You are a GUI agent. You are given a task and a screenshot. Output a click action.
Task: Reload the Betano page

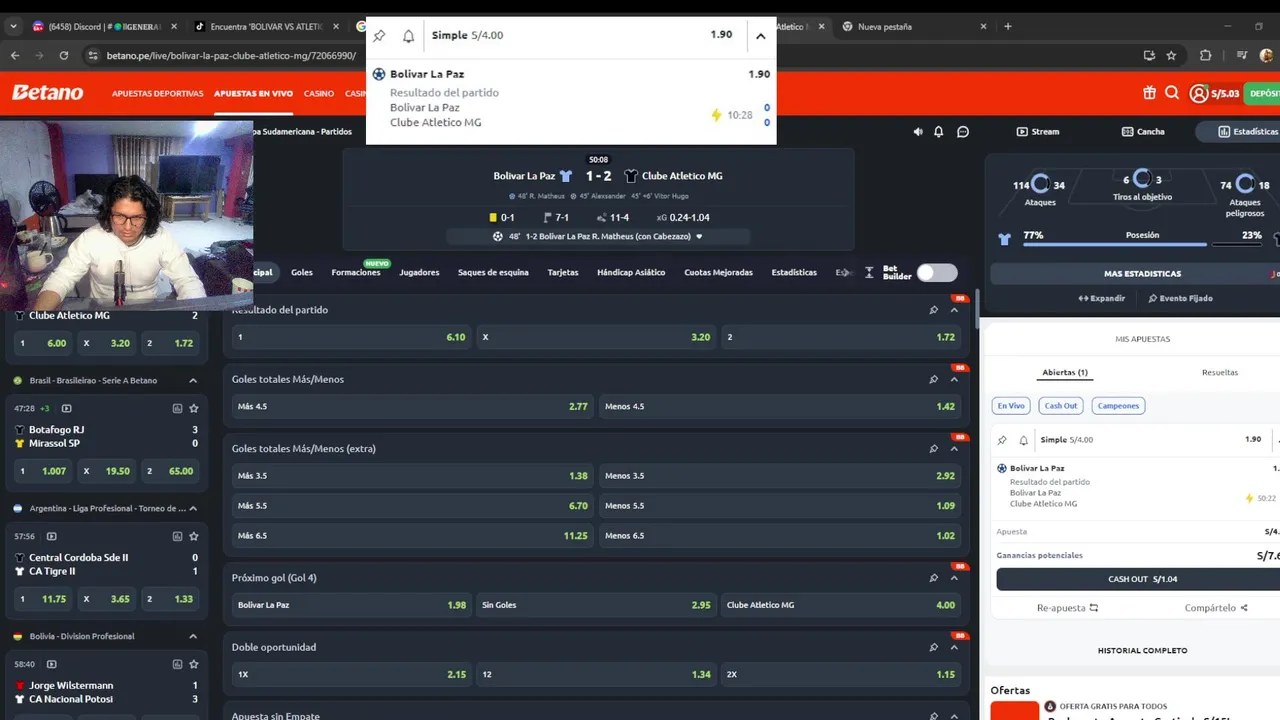coord(64,55)
